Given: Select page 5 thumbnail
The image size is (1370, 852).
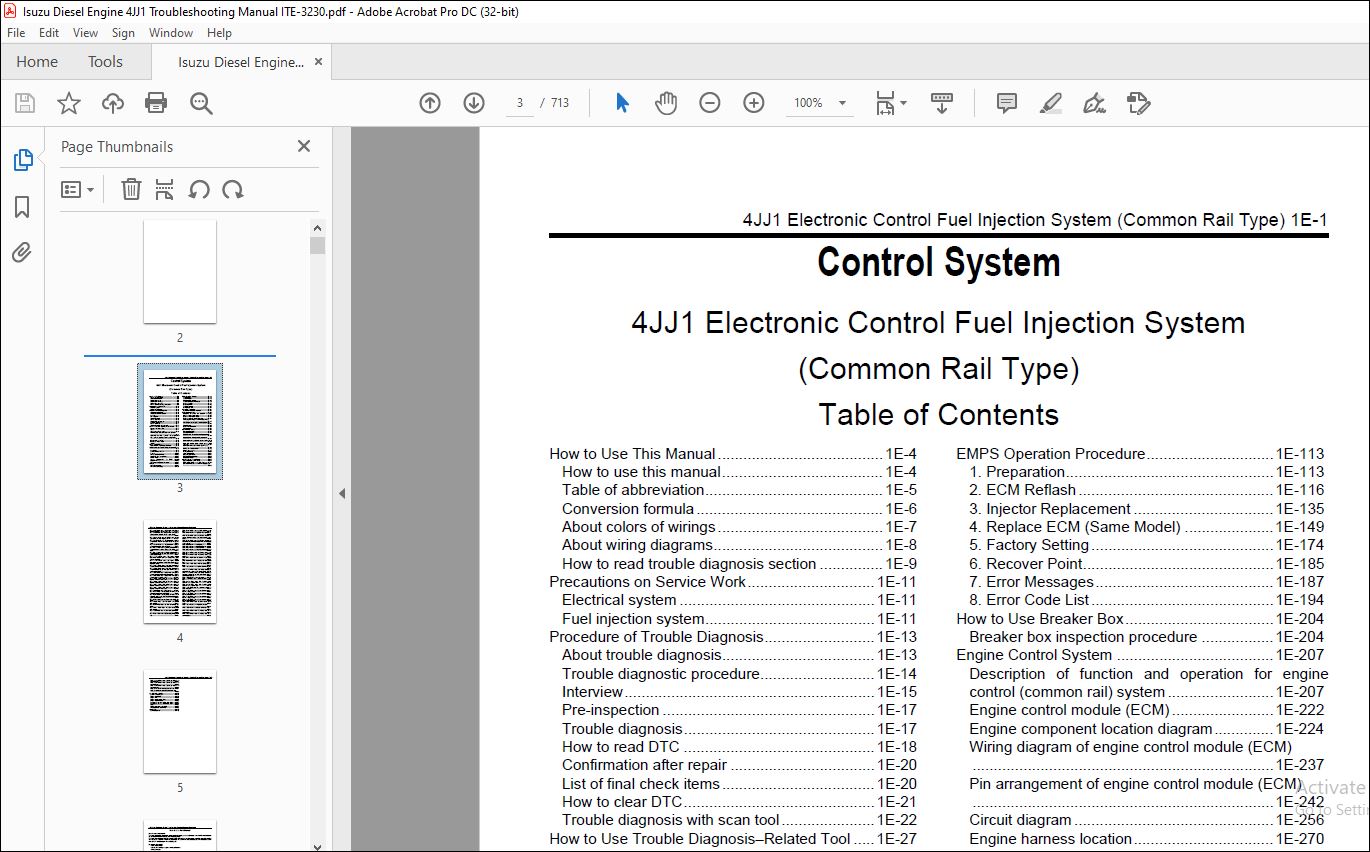Looking at the screenshot, I should click(x=180, y=722).
